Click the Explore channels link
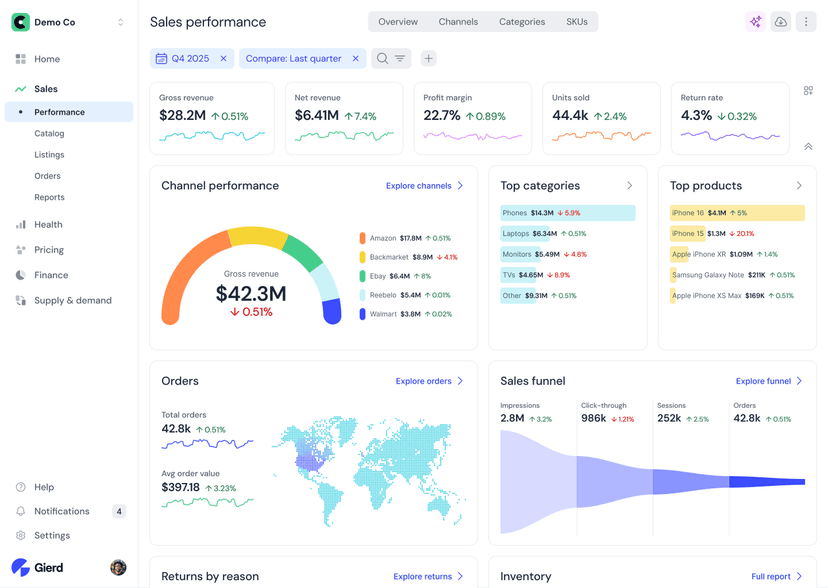 [418, 185]
